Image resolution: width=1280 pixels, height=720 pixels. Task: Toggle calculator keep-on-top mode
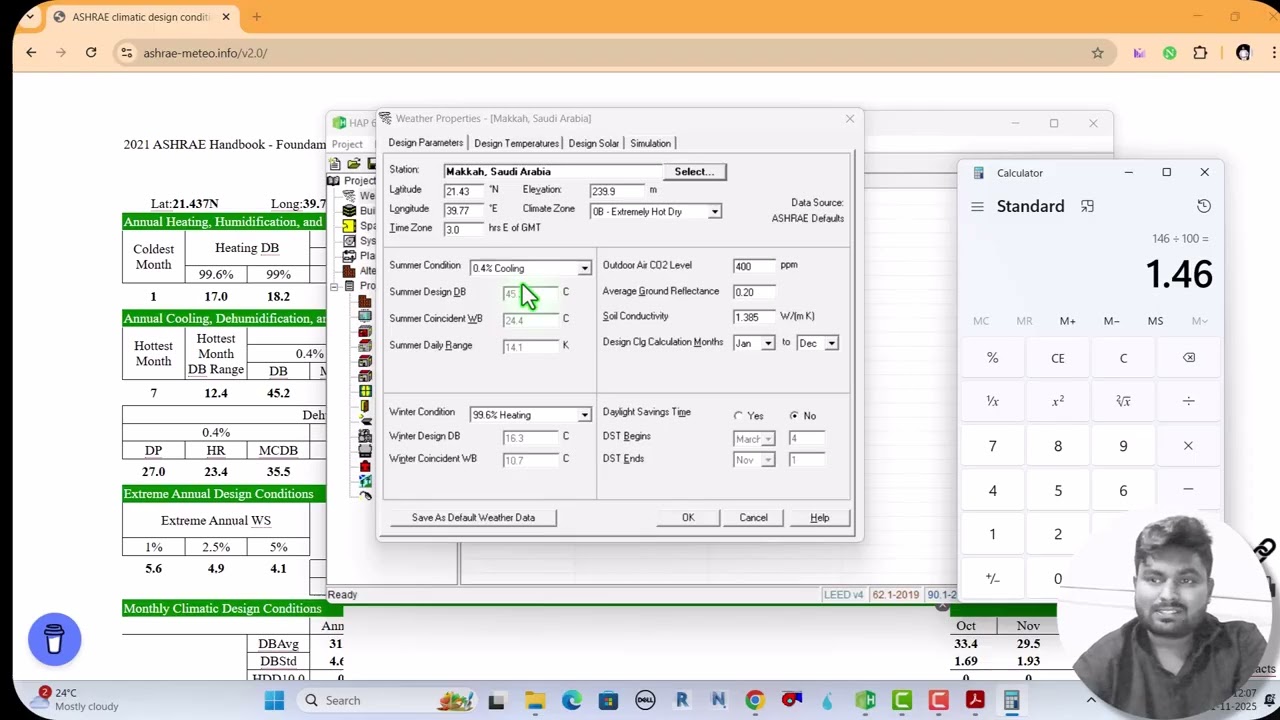[x=1087, y=206]
